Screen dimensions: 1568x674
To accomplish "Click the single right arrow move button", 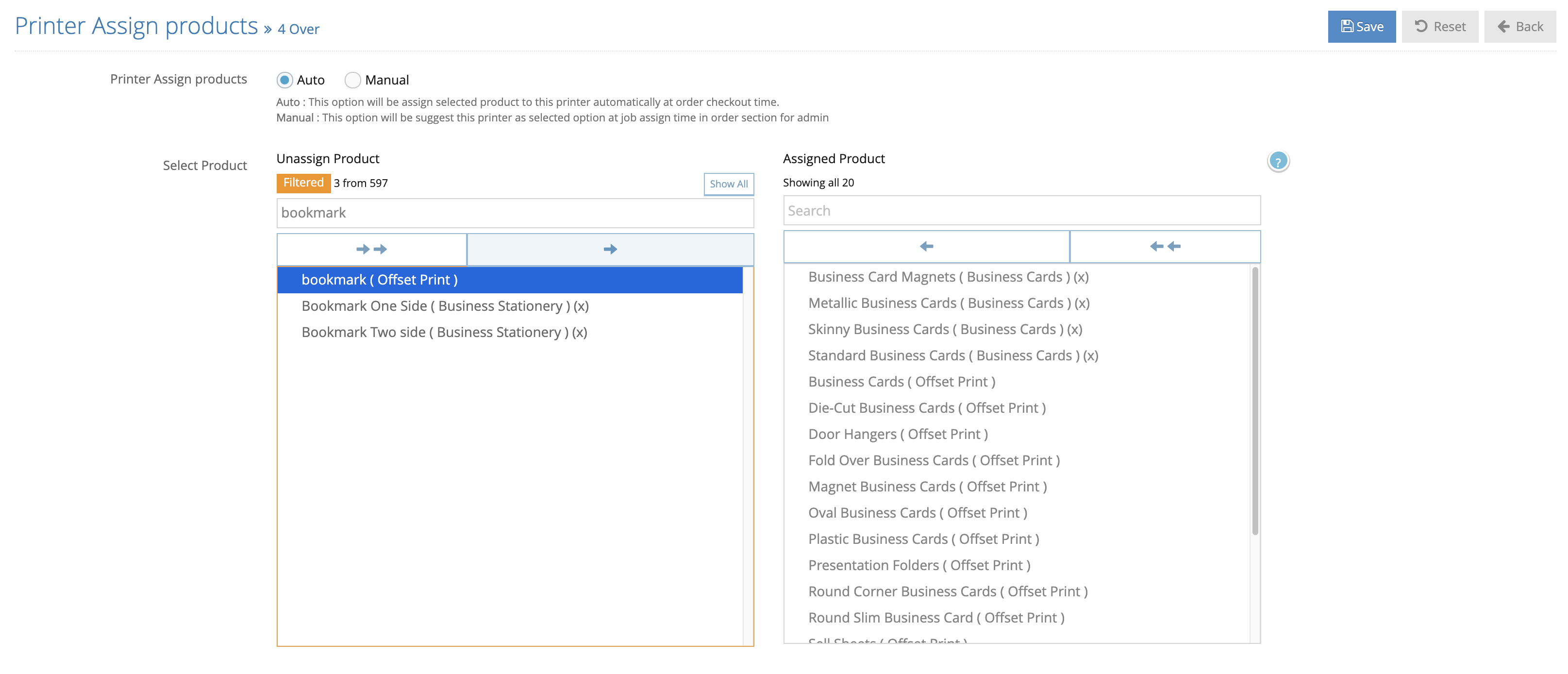I will click(x=610, y=249).
